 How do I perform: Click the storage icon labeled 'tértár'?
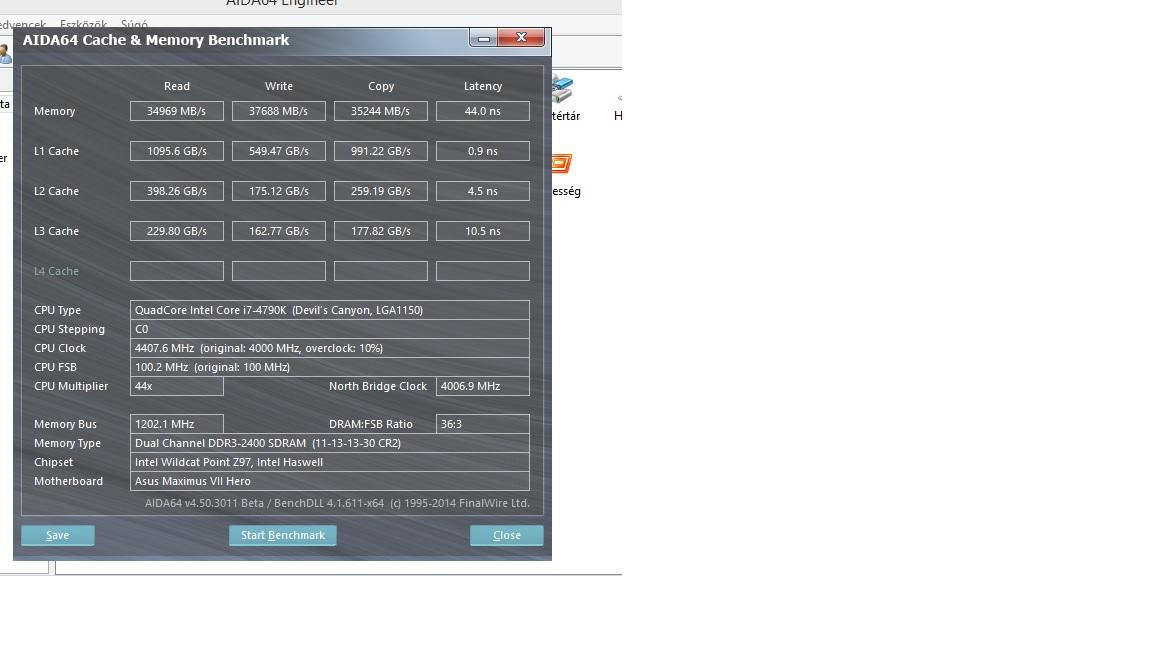562,89
